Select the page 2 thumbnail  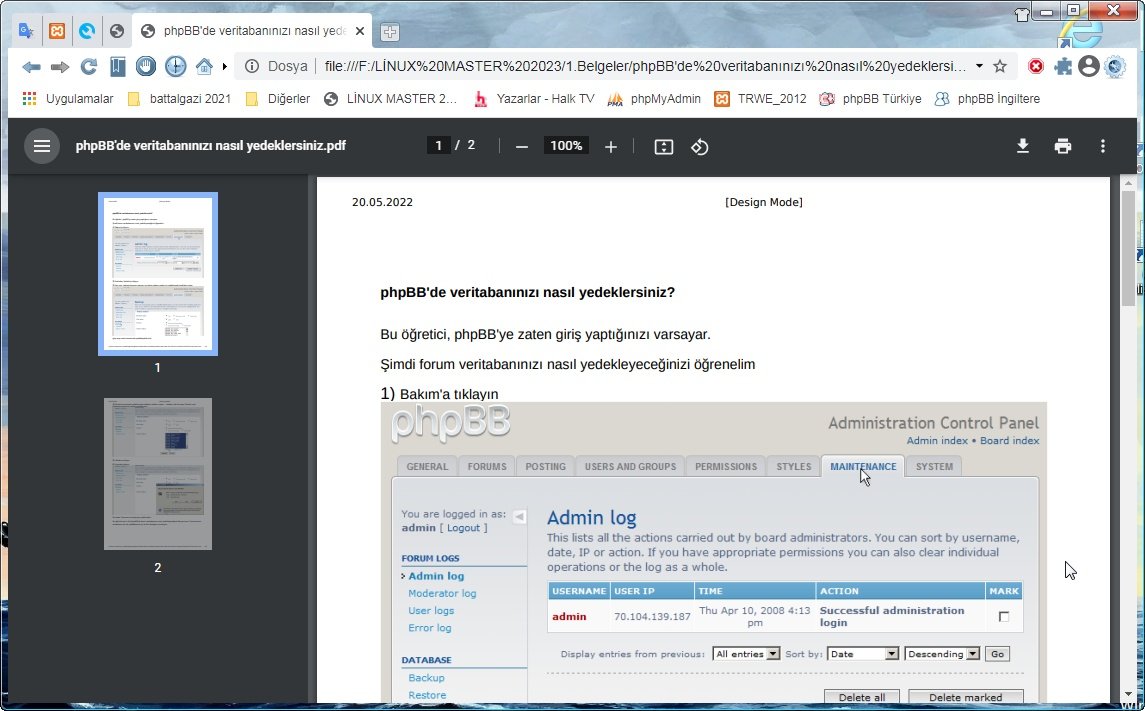pyautogui.click(x=158, y=474)
